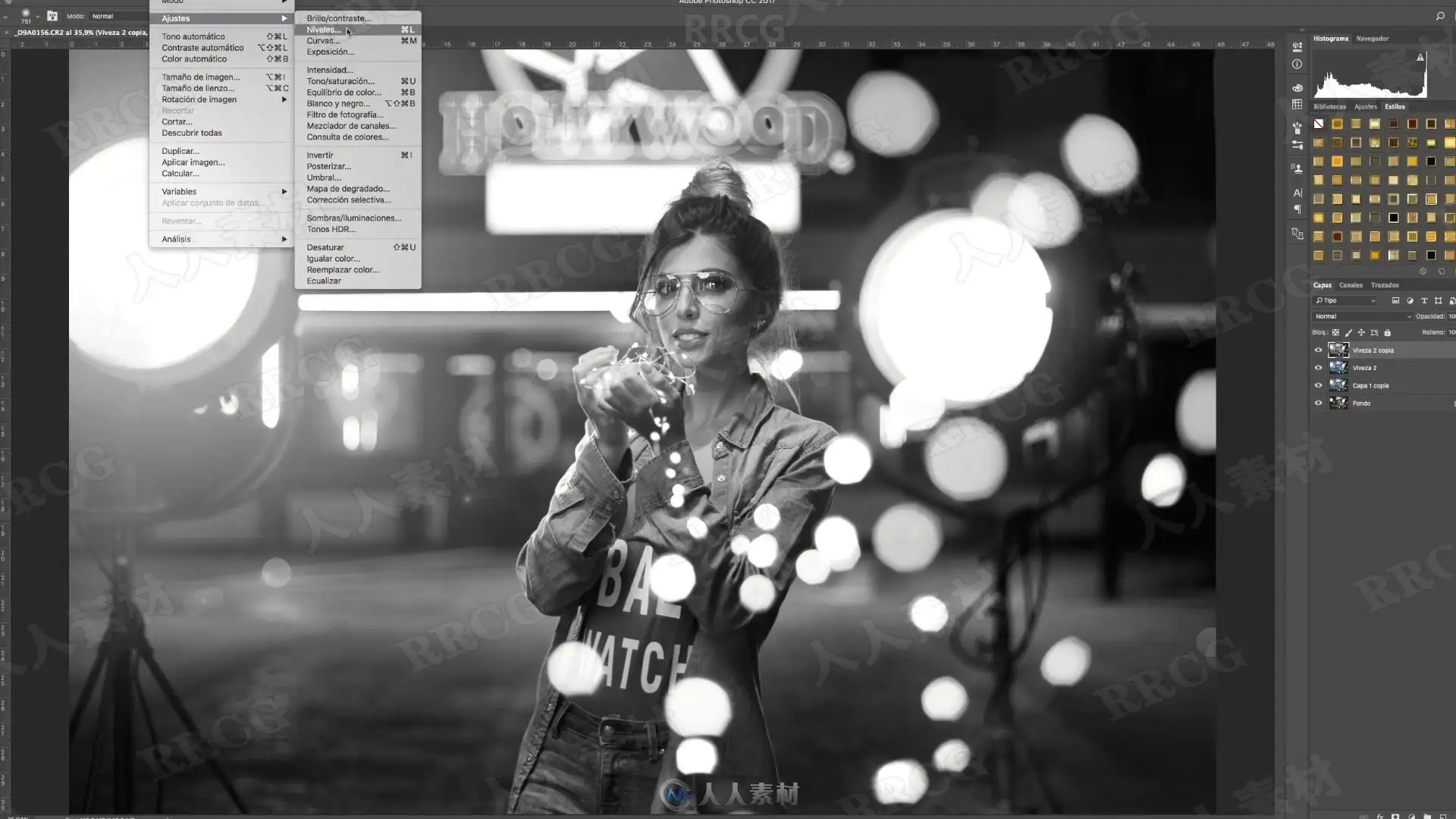The width and height of the screenshot is (1456, 819).
Task: Choose Blanco y negro... menu item
Action: click(x=358, y=104)
